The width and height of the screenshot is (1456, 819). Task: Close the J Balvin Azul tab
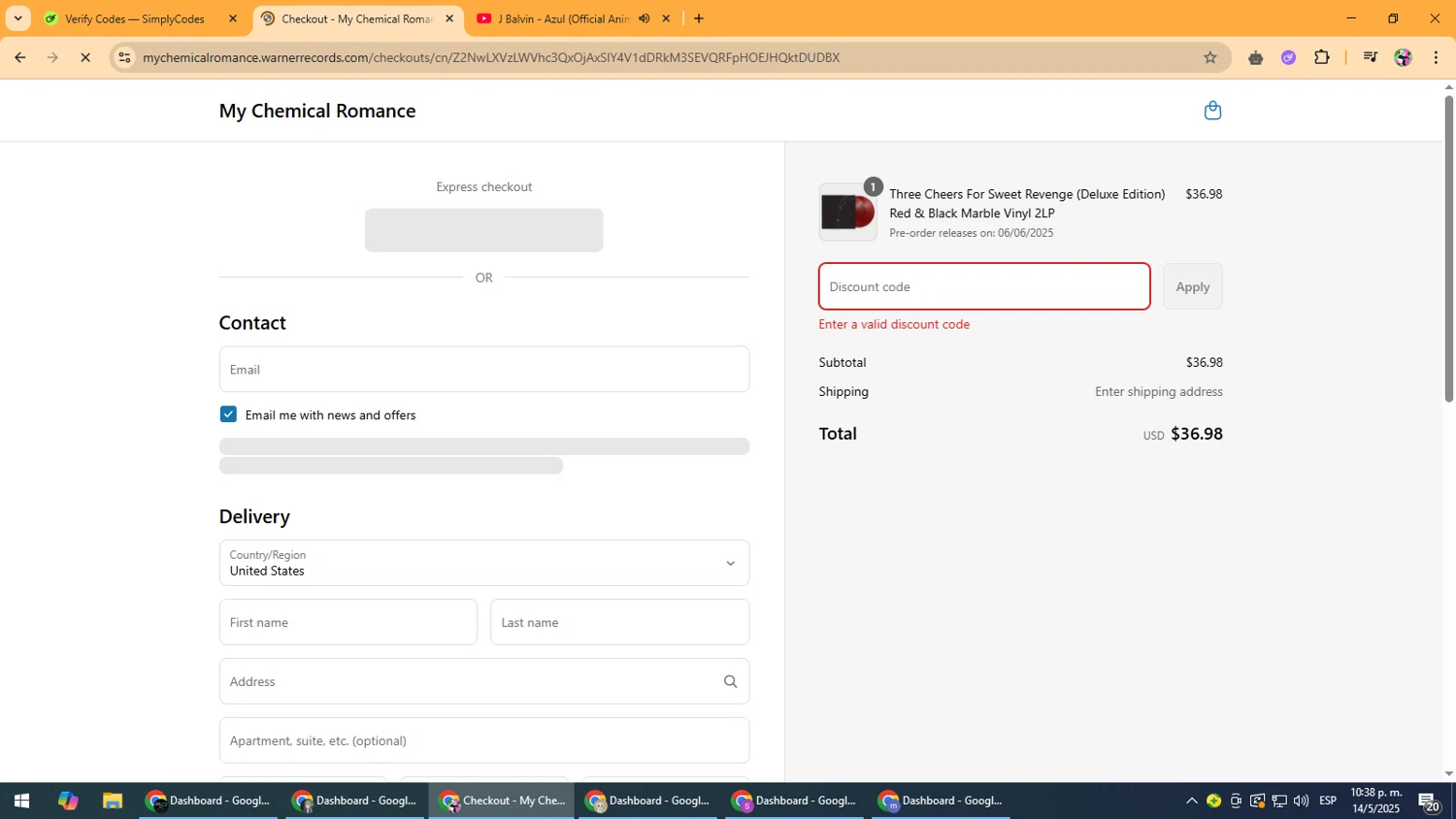click(666, 18)
